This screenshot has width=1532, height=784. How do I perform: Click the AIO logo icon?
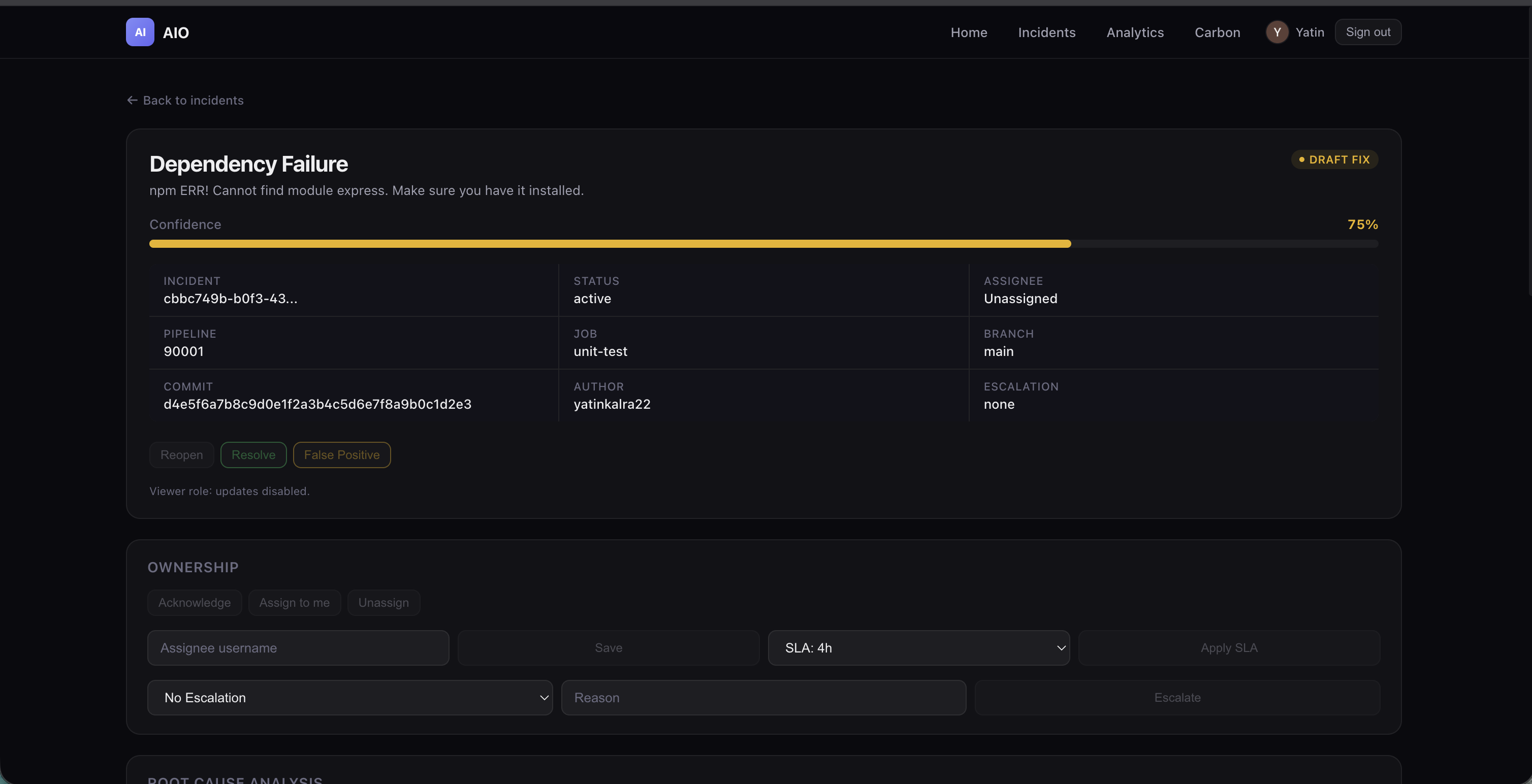(140, 32)
